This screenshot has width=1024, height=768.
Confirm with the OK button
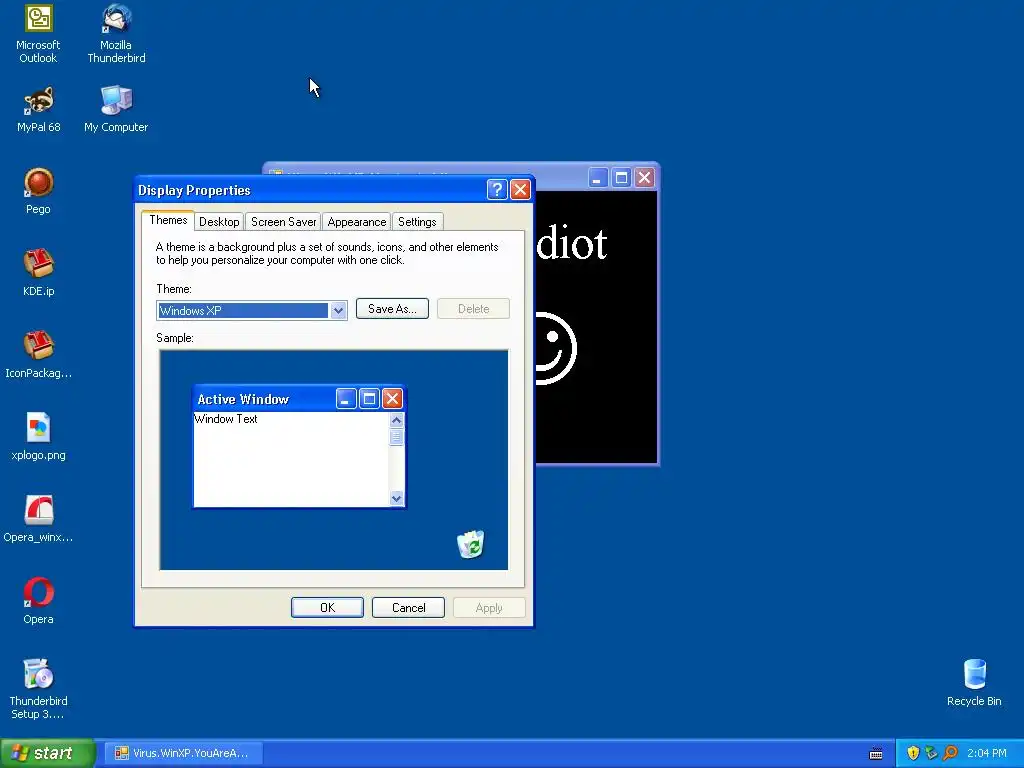point(327,607)
